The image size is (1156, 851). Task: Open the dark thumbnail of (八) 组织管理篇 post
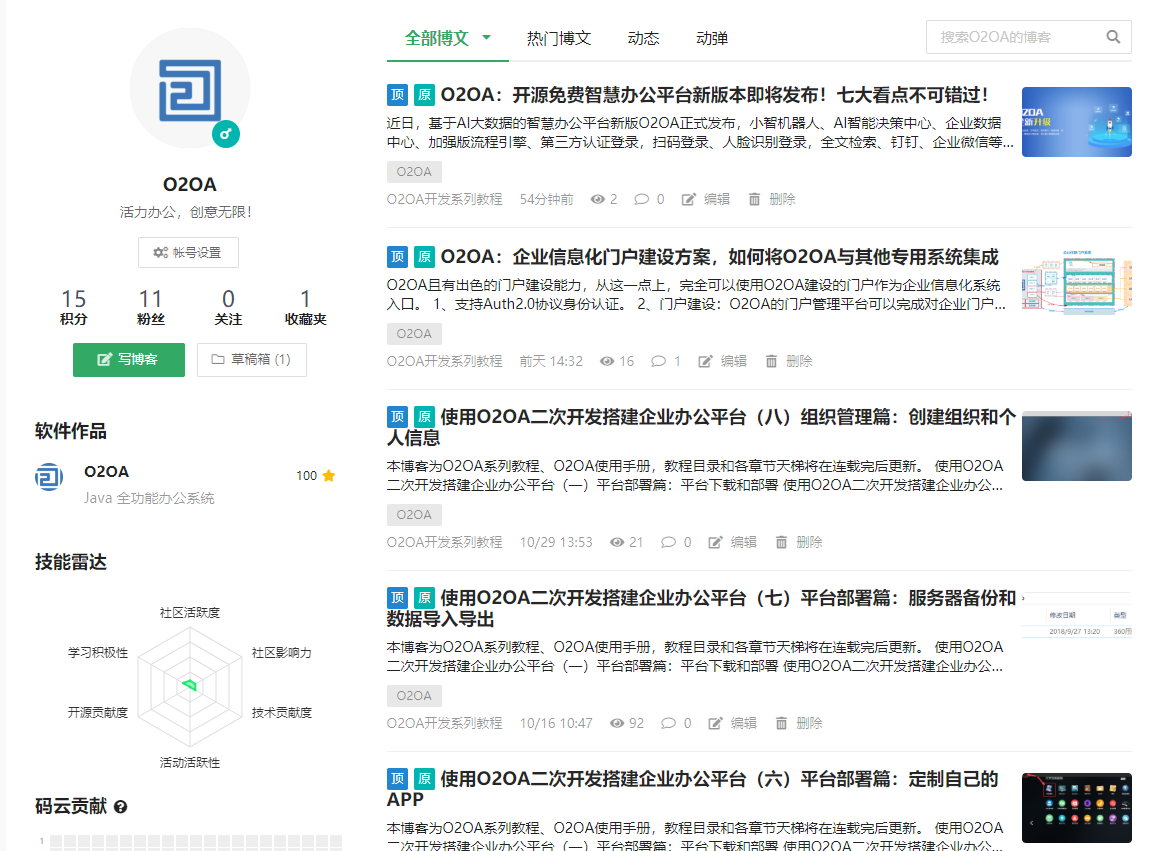1076,446
